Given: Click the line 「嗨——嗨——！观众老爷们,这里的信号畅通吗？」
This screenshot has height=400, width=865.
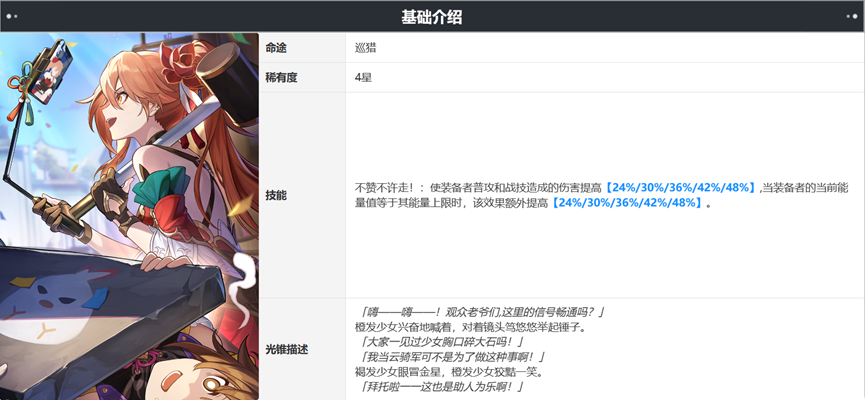Looking at the screenshot, I should [x=480, y=313].
